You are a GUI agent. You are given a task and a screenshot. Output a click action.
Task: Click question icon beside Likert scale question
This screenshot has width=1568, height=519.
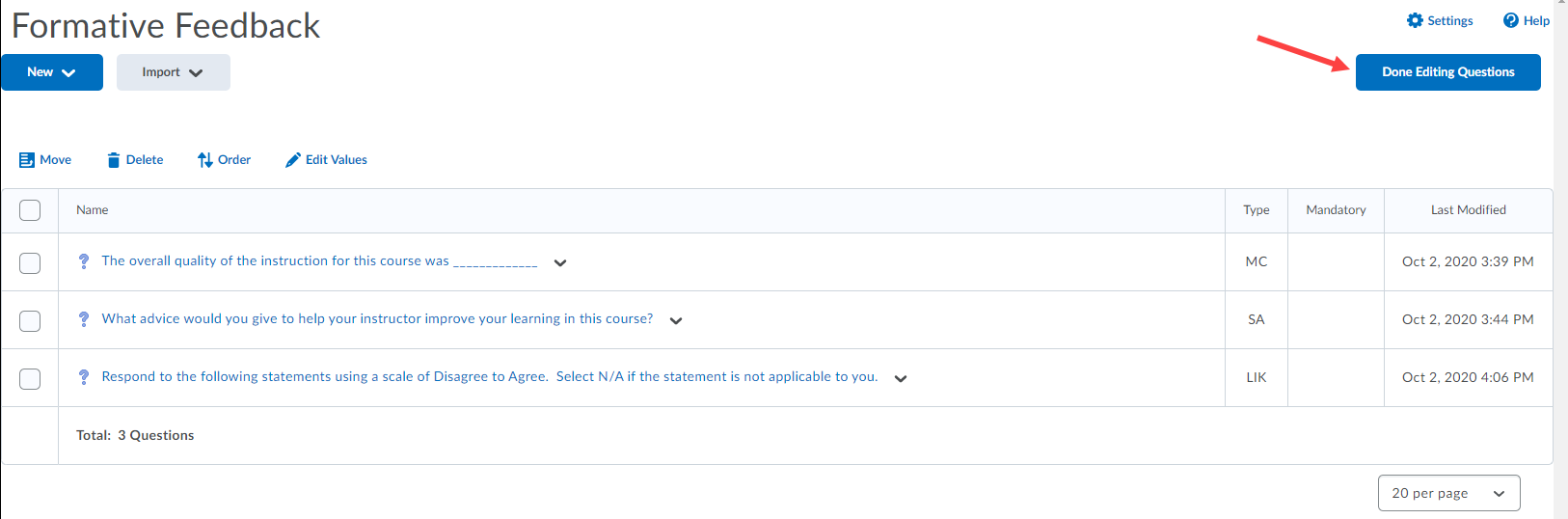[x=84, y=377]
